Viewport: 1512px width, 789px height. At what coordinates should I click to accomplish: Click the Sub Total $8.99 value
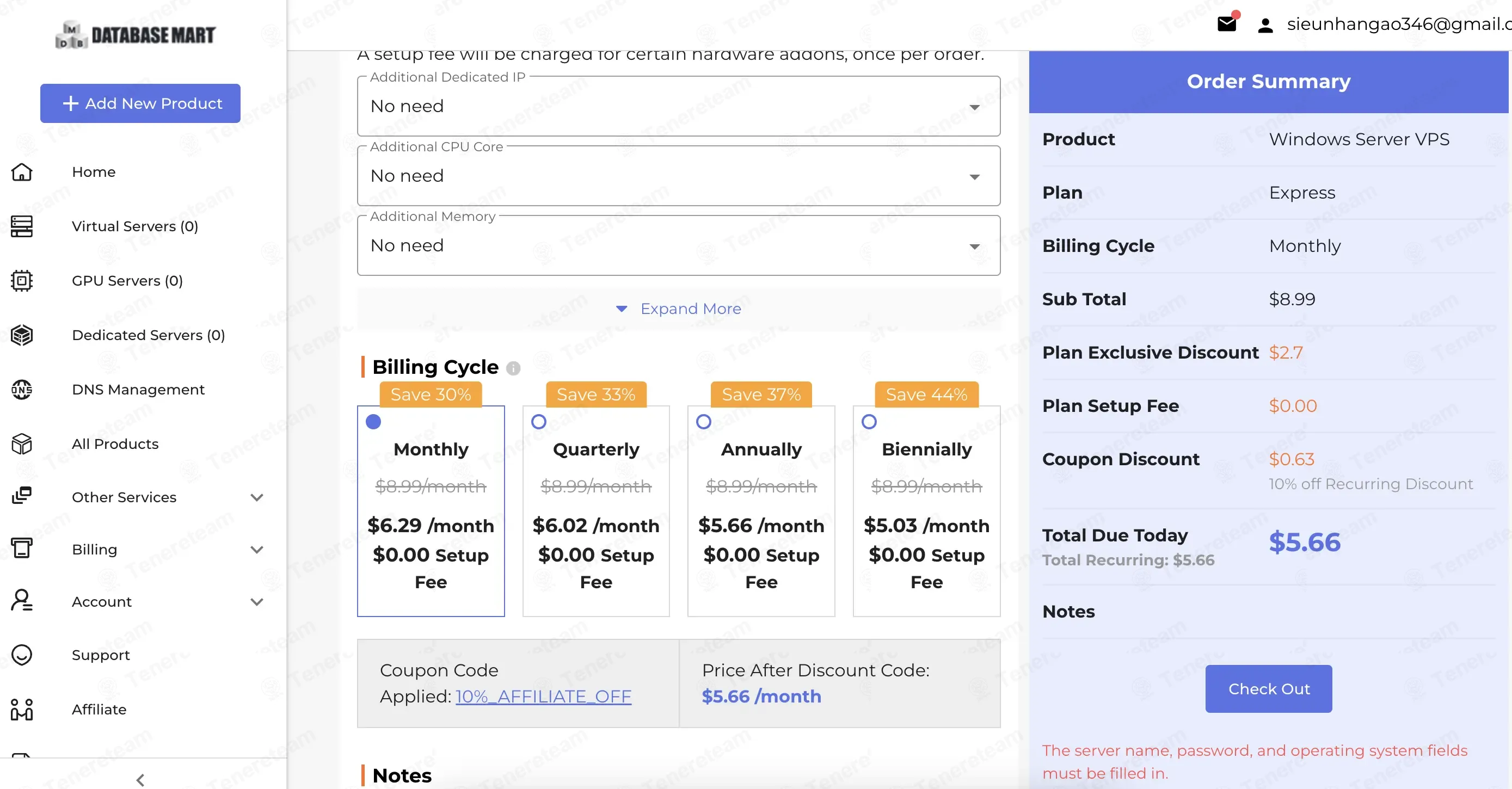[x=1292, y=299]
